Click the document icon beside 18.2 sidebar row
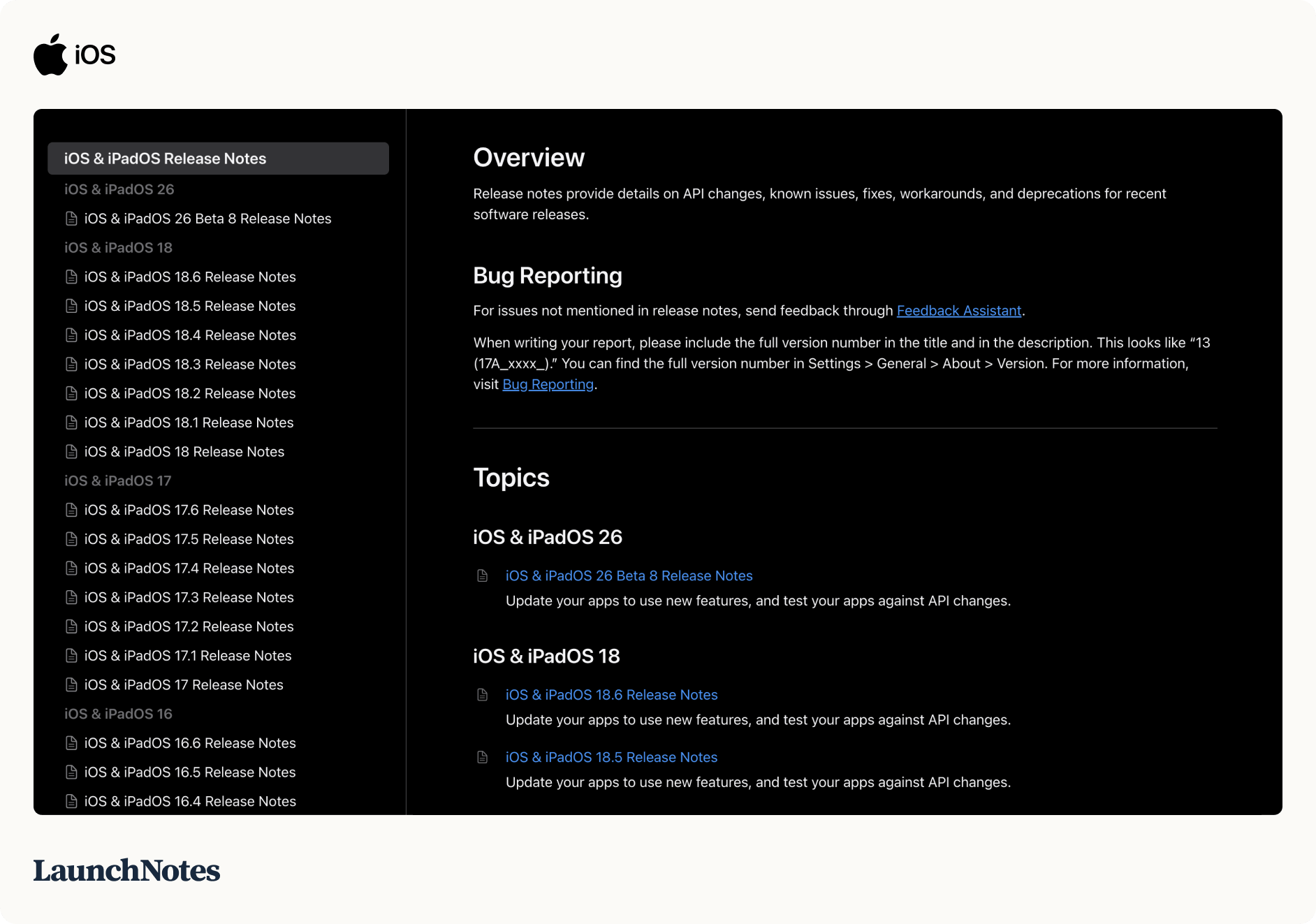Image resolution: width=1316 pixels, height=924 pixels. (x=71, y=394)
